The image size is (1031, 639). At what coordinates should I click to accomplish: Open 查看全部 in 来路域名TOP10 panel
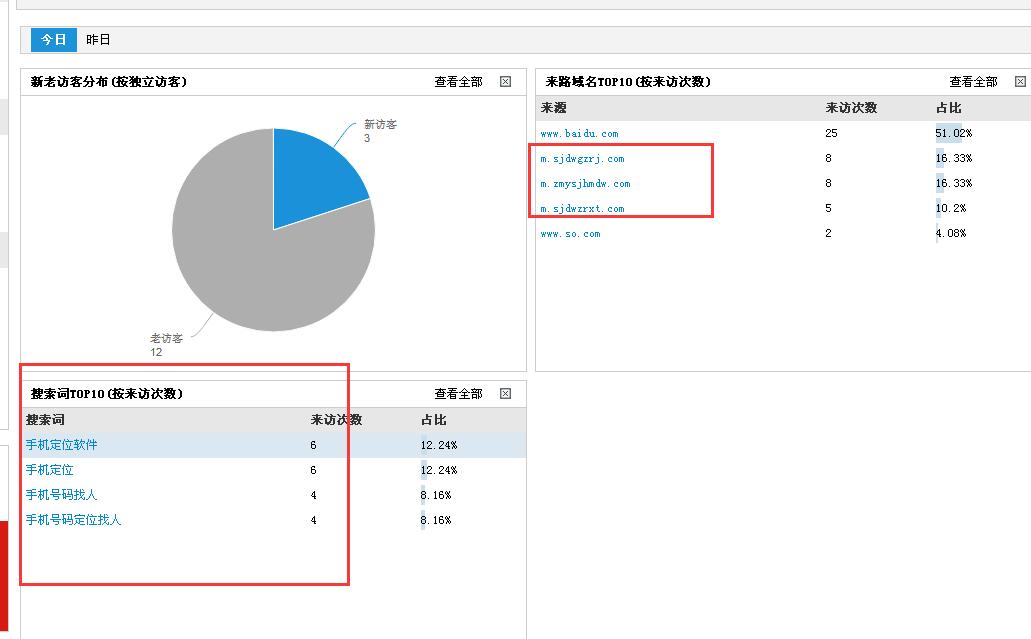(x=973, y=82)
